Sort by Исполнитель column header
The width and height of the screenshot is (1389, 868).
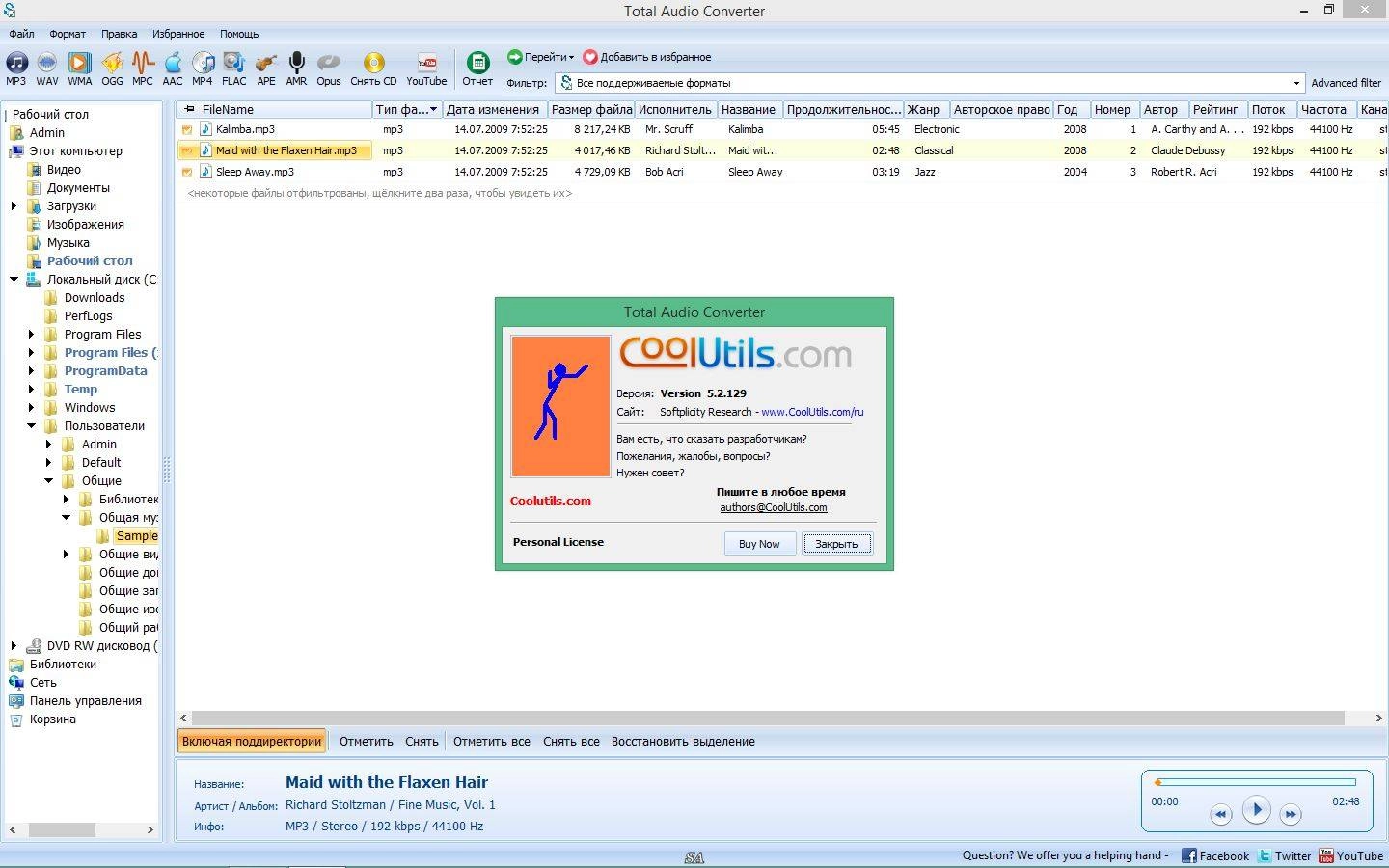pyautogui.click(x=675, y=110)
